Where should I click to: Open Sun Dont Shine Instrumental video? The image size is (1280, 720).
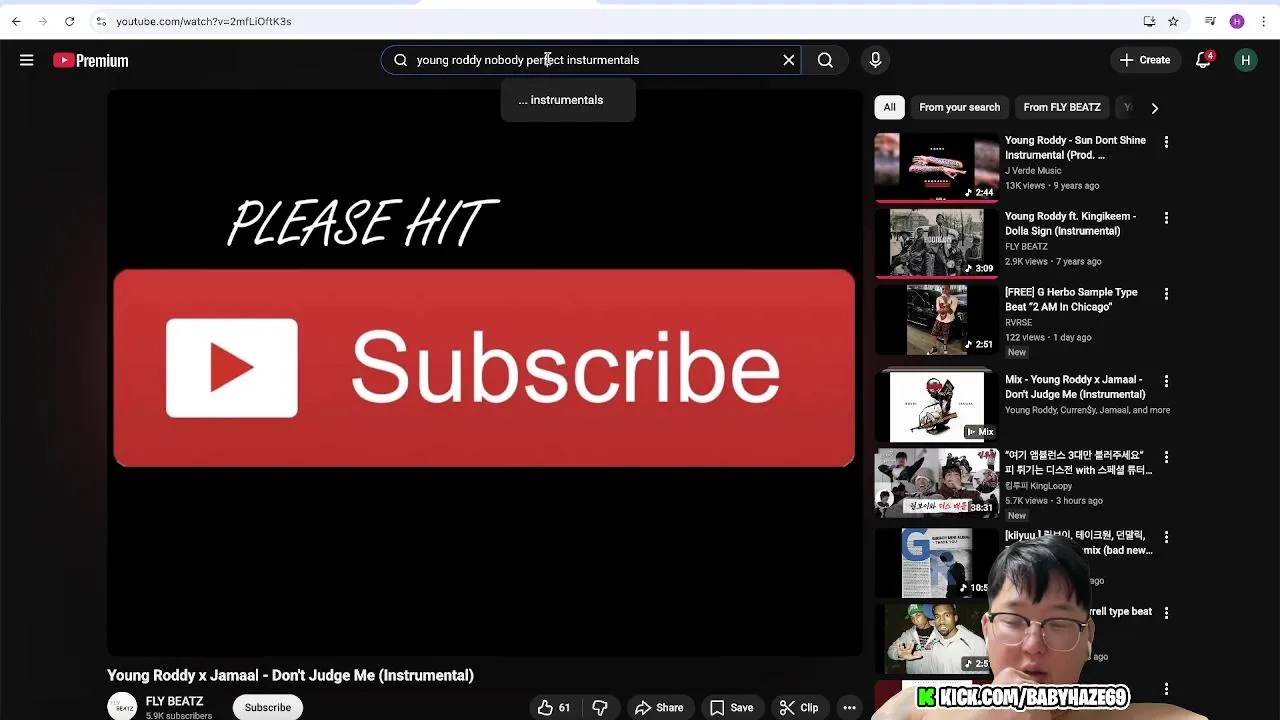(x=1075, y=148)
